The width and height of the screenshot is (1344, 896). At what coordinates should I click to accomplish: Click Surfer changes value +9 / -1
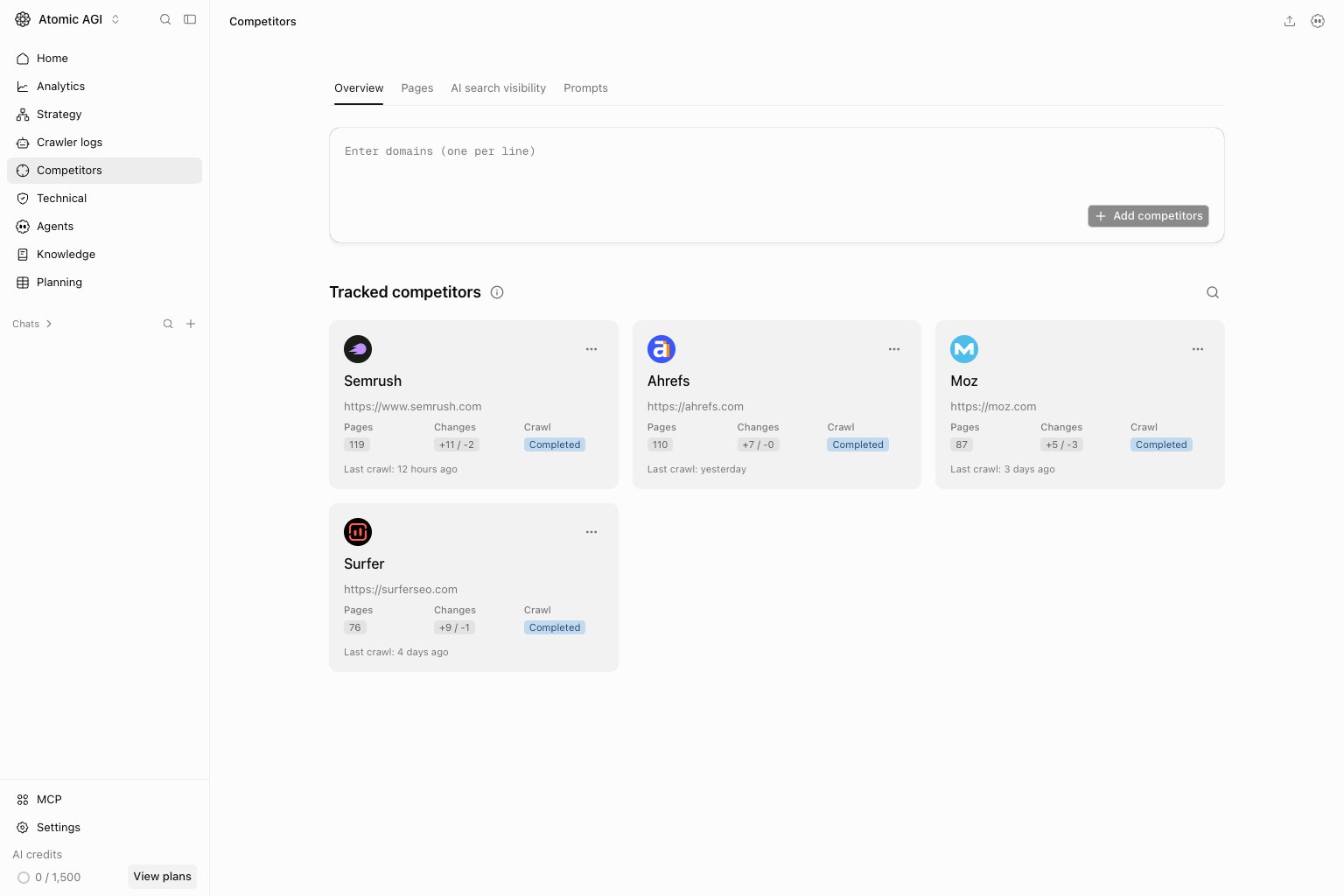pos(454,627)
